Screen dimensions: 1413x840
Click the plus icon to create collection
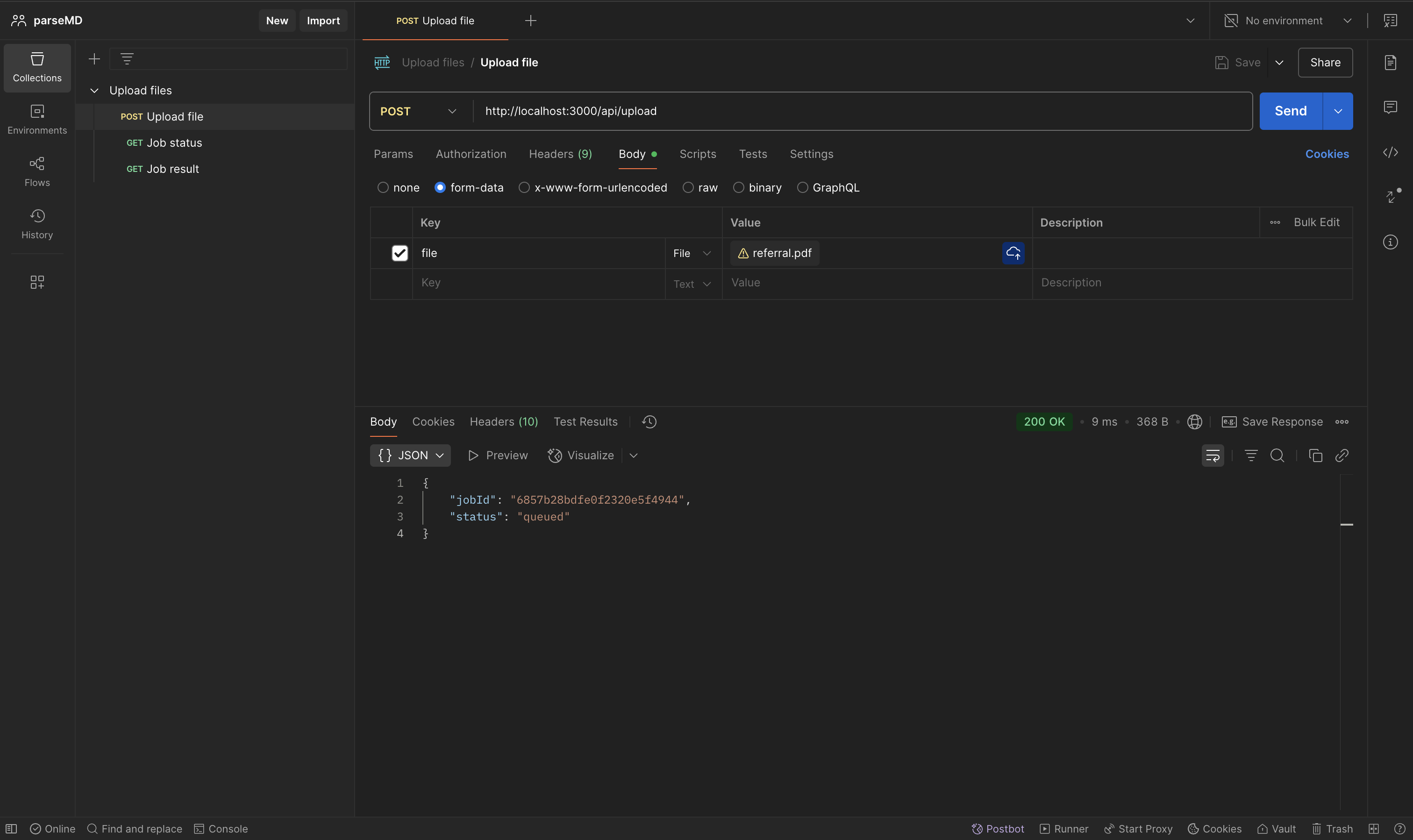click(x=94, y=59)
